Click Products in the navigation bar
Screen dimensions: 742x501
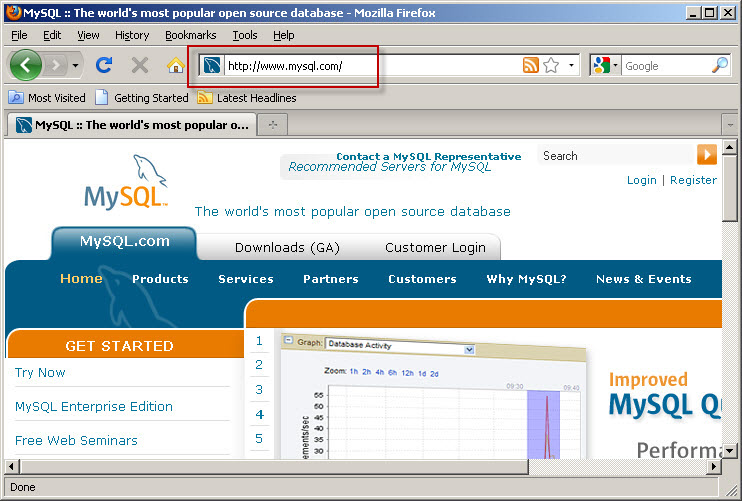160,279
